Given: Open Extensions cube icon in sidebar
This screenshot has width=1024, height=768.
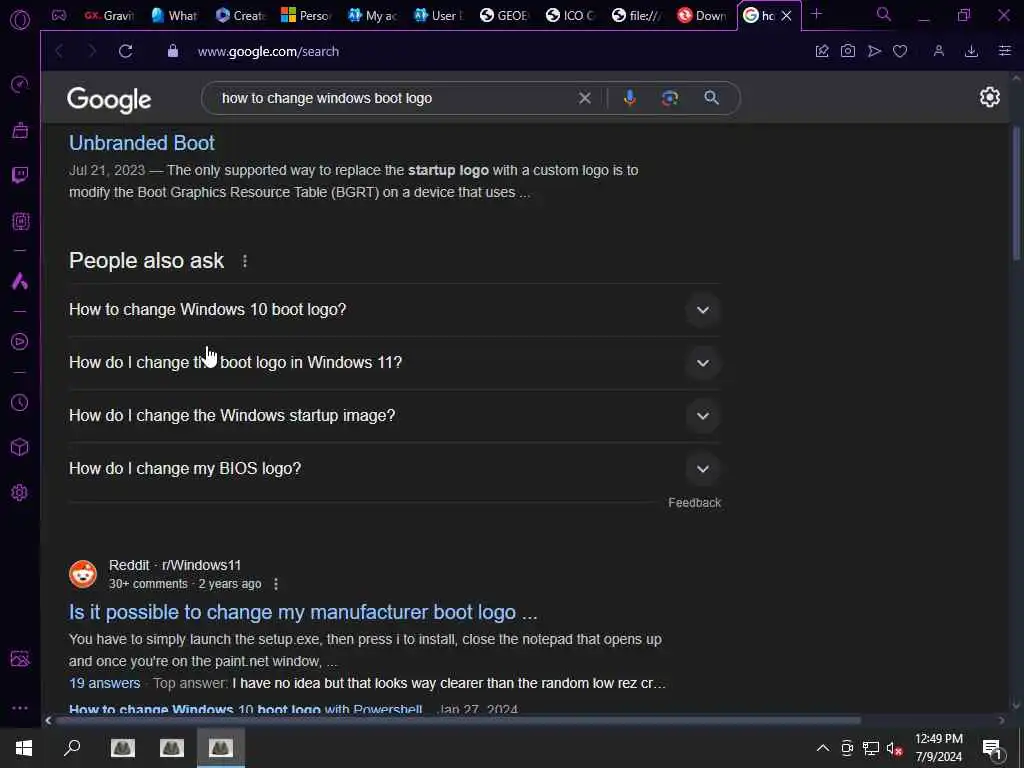Looking at the screenshot, I should click(20, 447).
